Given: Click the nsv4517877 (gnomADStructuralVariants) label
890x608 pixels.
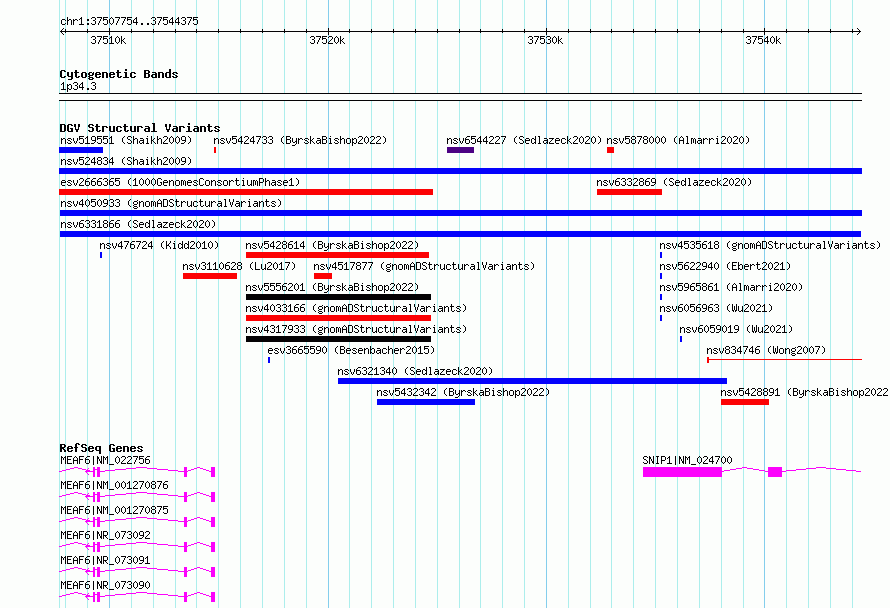Looking at the screenshot, I should pyautogui.click(x=424, y=266).
